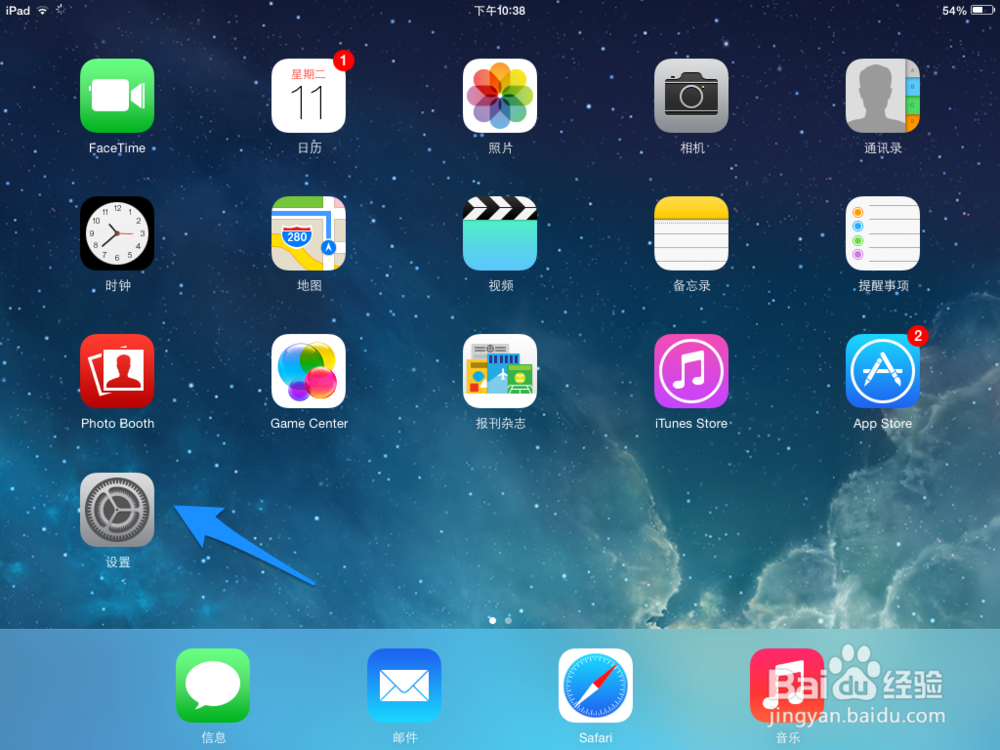This screenshot has height=750, width=1000.
Task: Tap the status bar time 下午10:38
Action: [500, 10]
